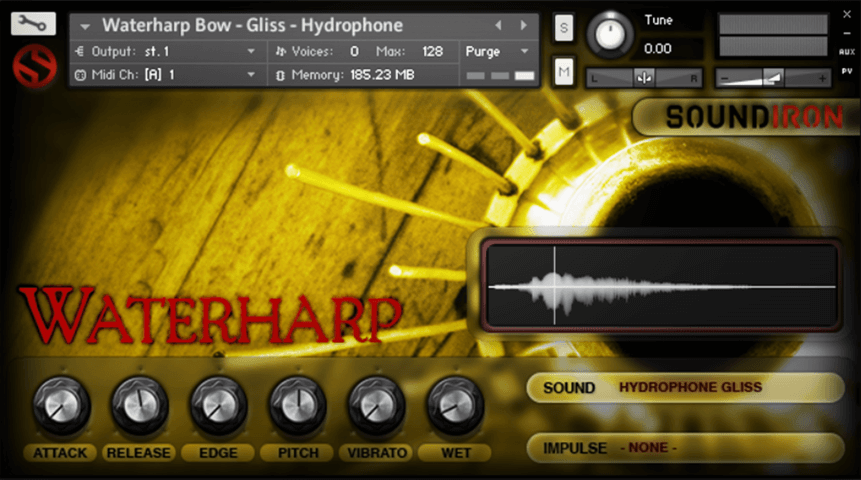This screenshot has height=480, width=861.
Task: Expand the instrument name dropdown arrow
Action: (x=85, y=26)
